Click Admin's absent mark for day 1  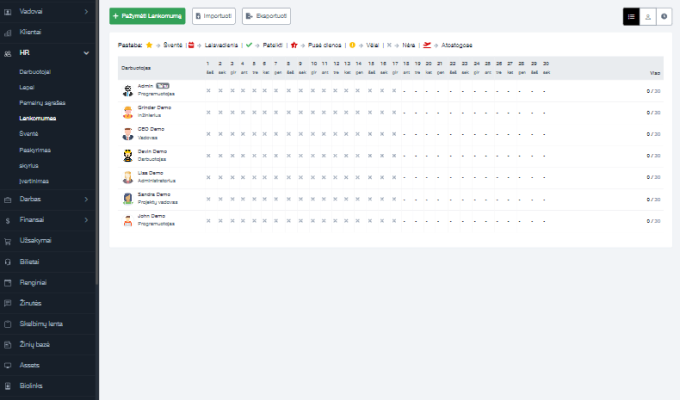pyautogui.click(x=209, y=90)
